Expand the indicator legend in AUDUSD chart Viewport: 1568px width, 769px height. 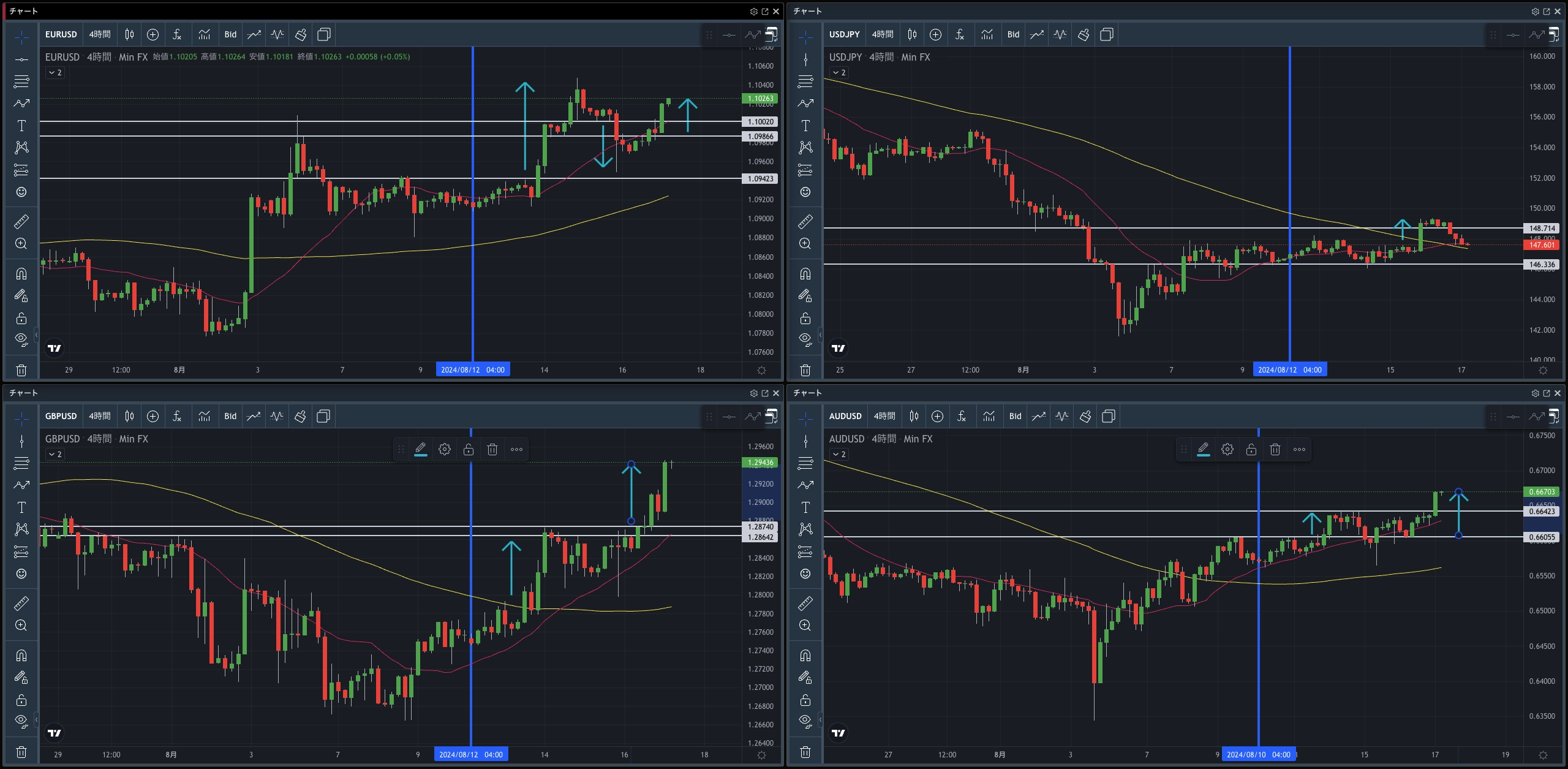839,454
